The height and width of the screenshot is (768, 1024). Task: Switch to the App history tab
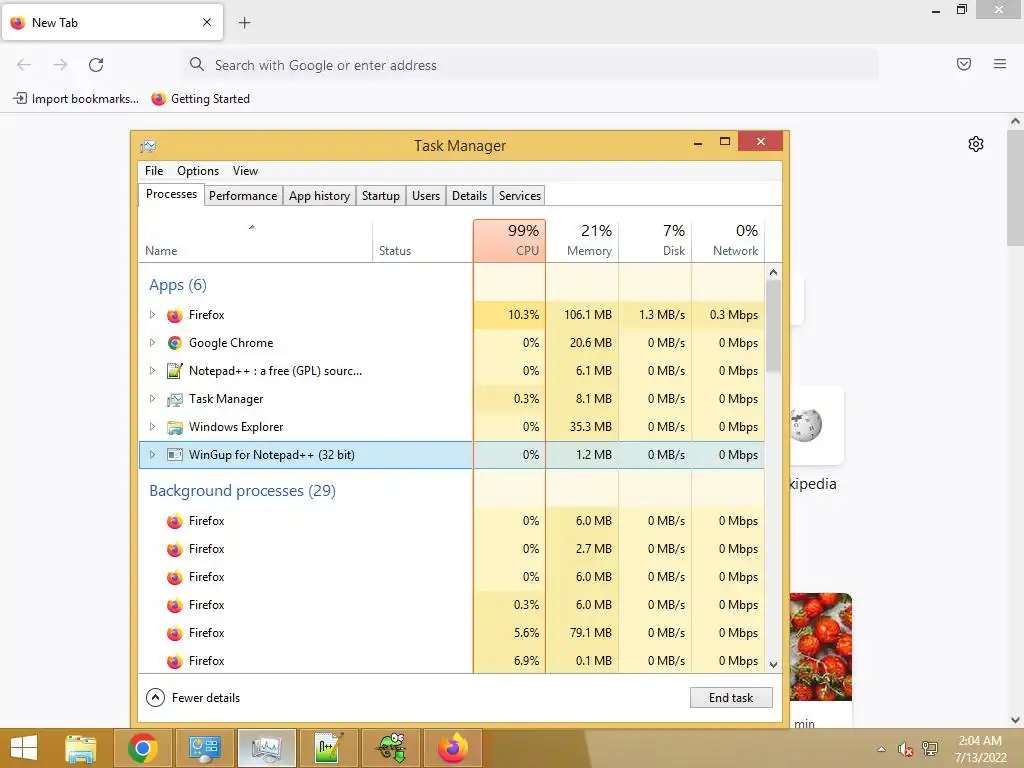pyautogui.click(x=319, y=196)
